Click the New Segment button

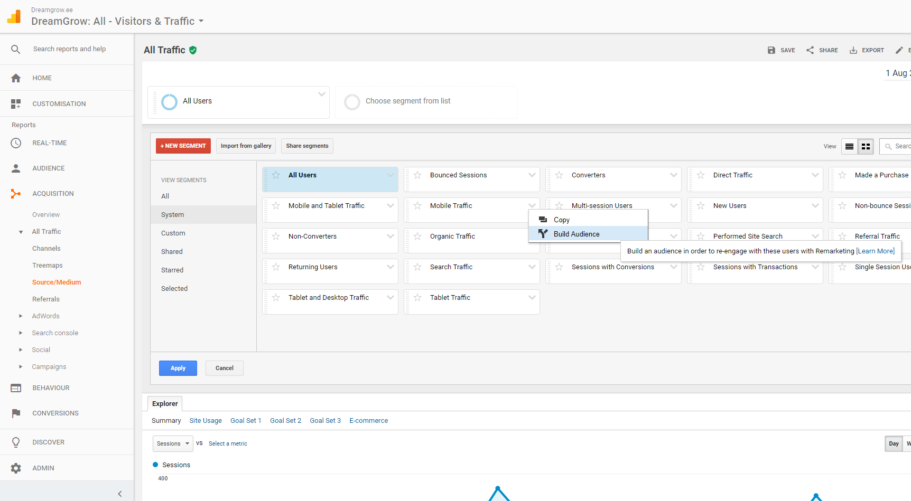pyautogui.click(x=183, y=146)
